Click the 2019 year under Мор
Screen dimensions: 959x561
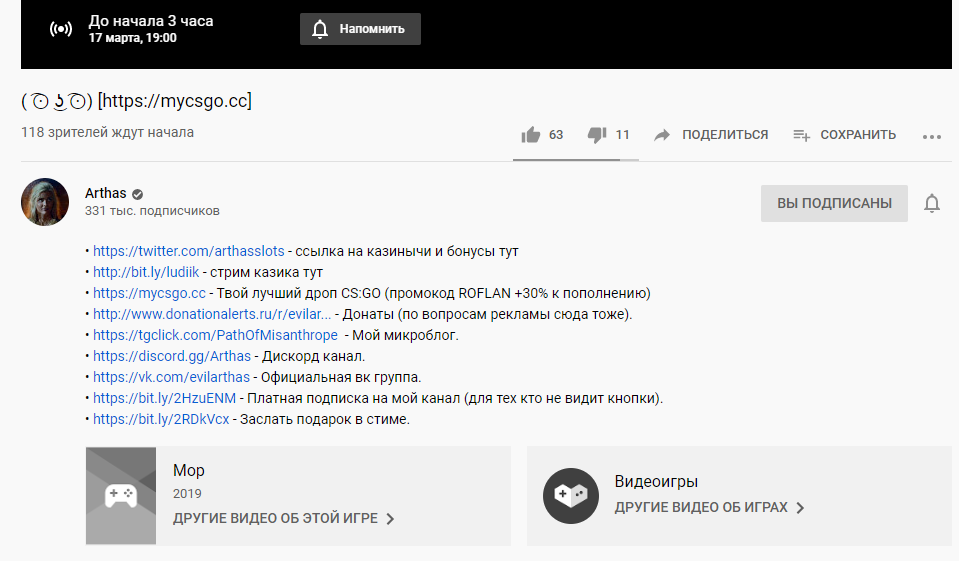point(187,494)
